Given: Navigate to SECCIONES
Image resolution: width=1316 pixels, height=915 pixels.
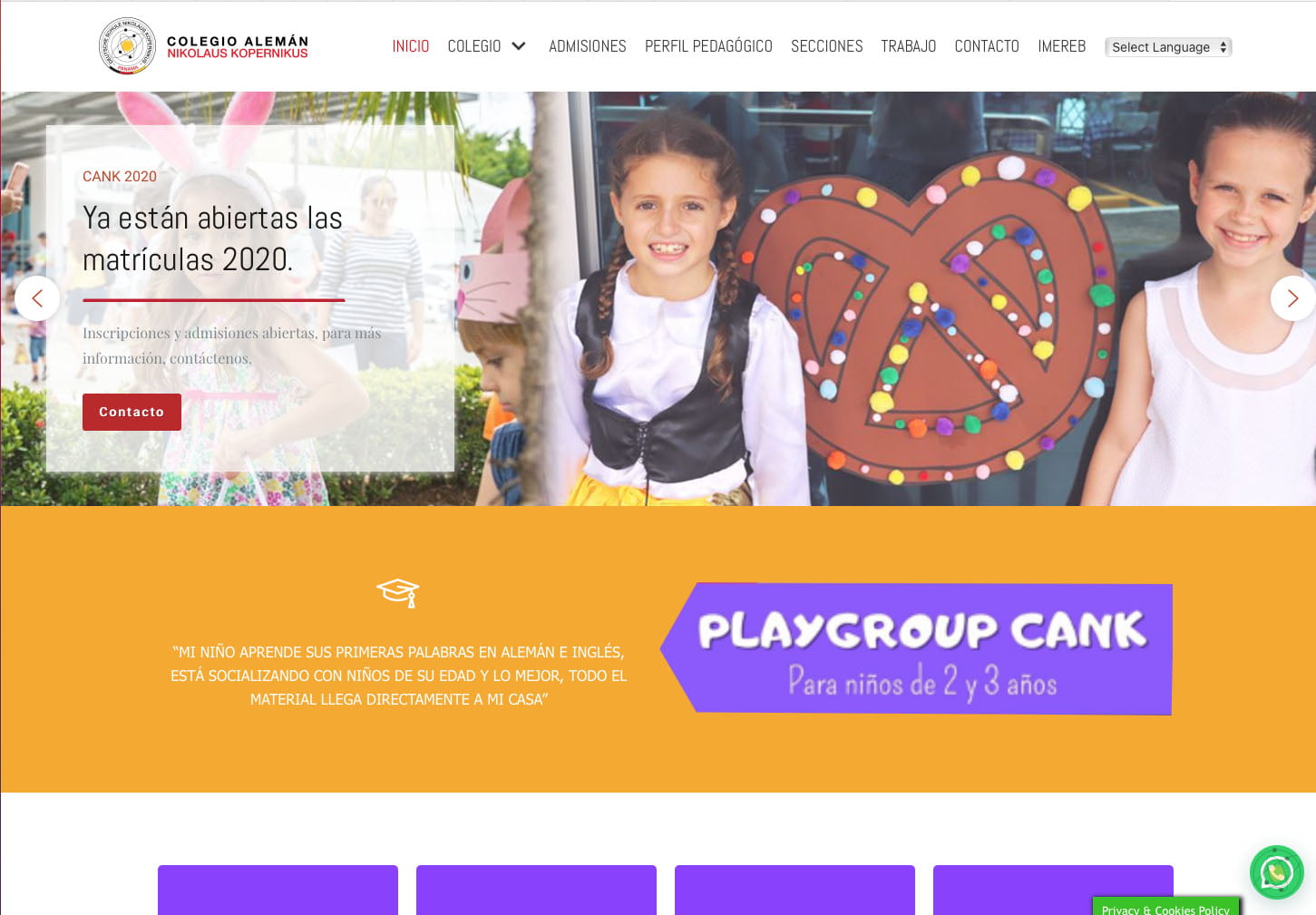Looking at the screenshot, I should [x=827, y=46].
